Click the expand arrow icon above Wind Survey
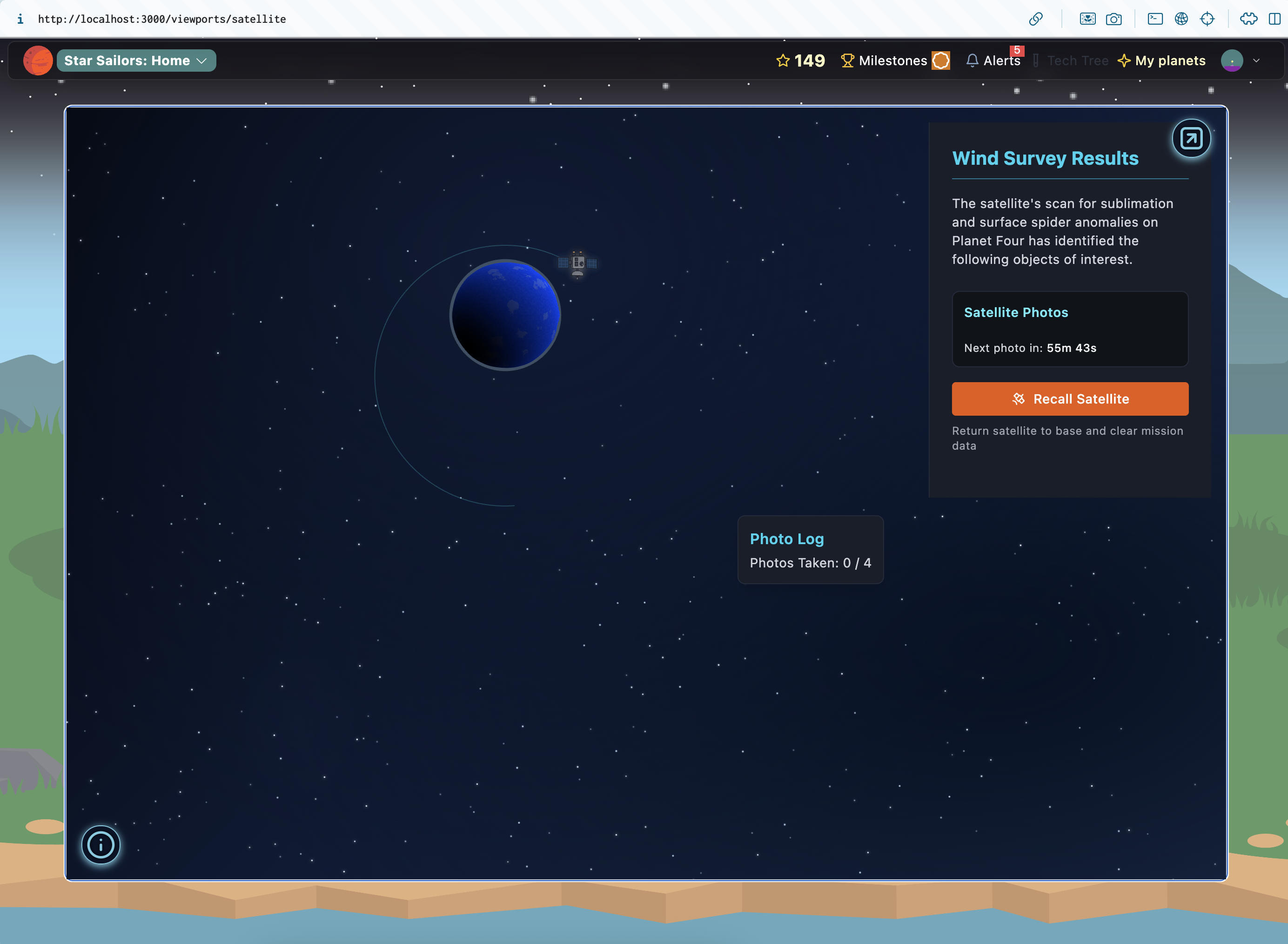The height and width of the screenshot is (944, 1288). [1191, 138]
